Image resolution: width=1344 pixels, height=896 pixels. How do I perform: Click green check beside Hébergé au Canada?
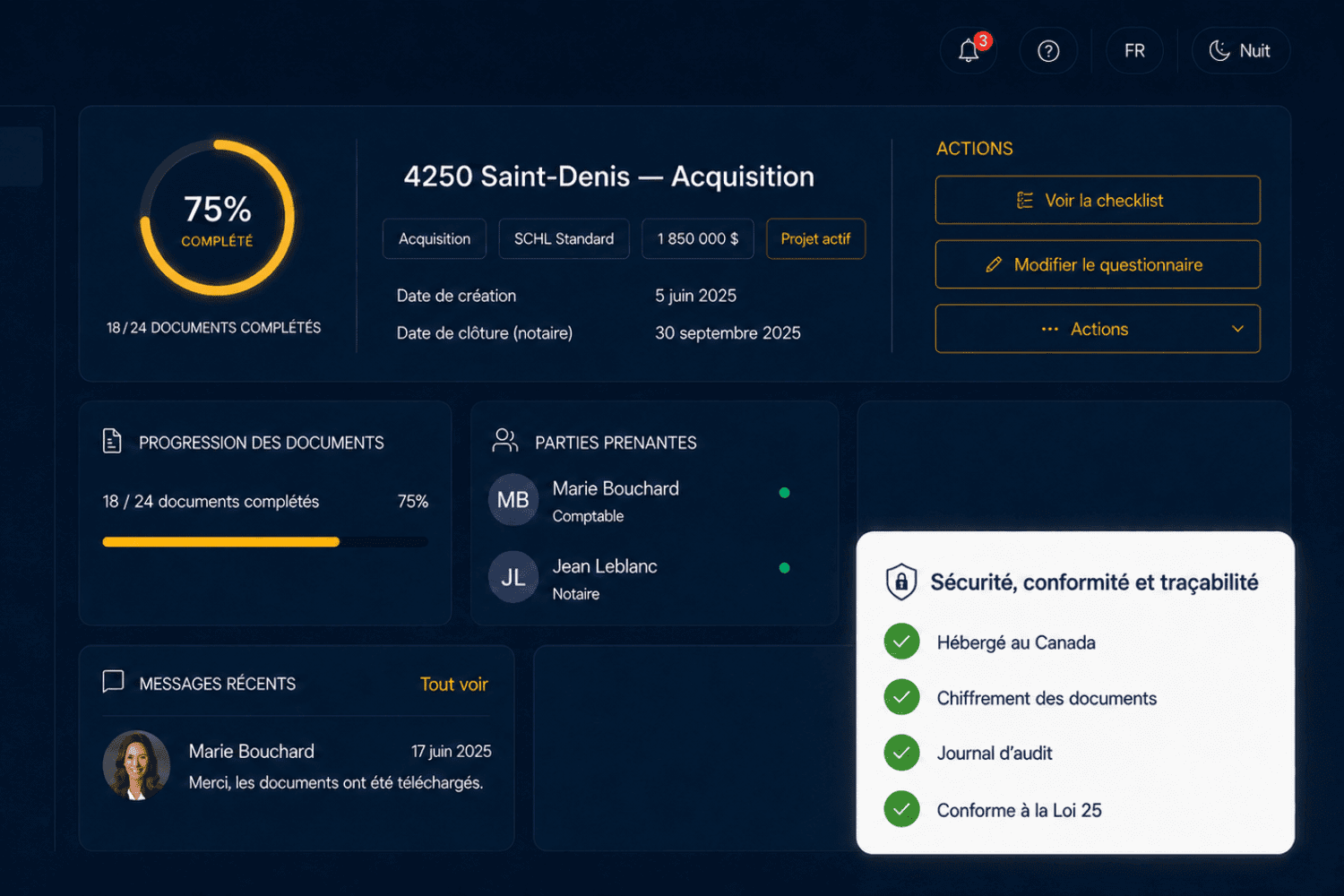(x=901, y=642)
